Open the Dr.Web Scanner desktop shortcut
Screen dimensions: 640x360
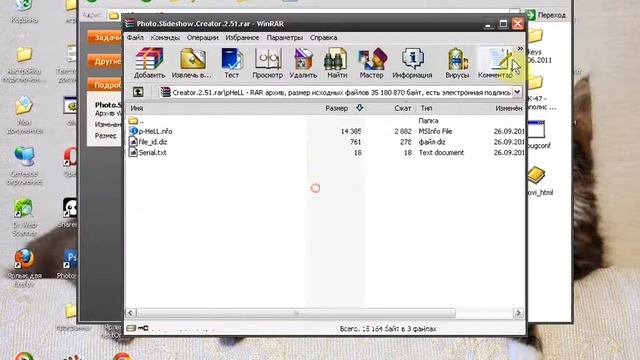click(x=24, y=217)
